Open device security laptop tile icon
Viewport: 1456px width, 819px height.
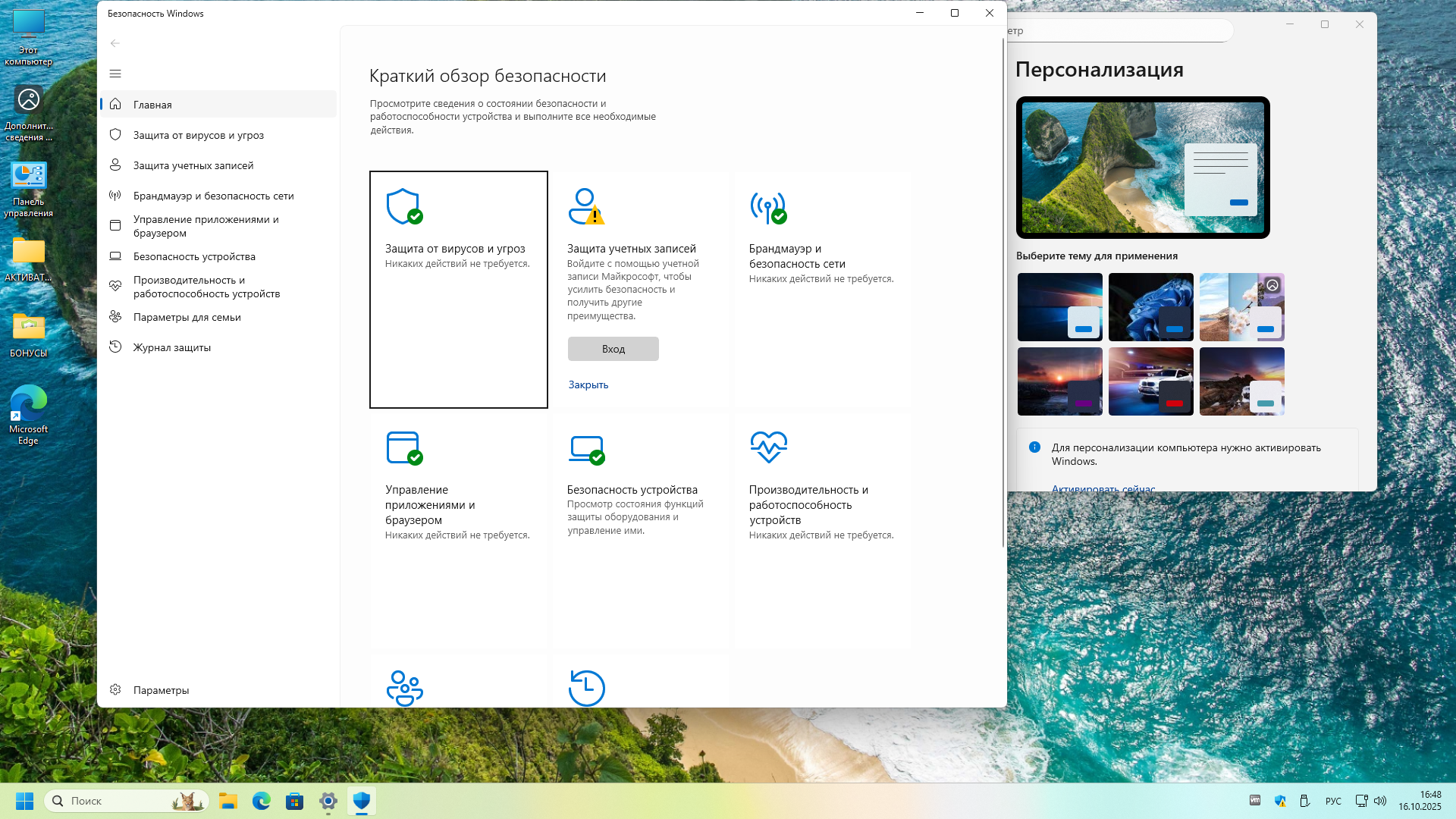coord(586,449)
